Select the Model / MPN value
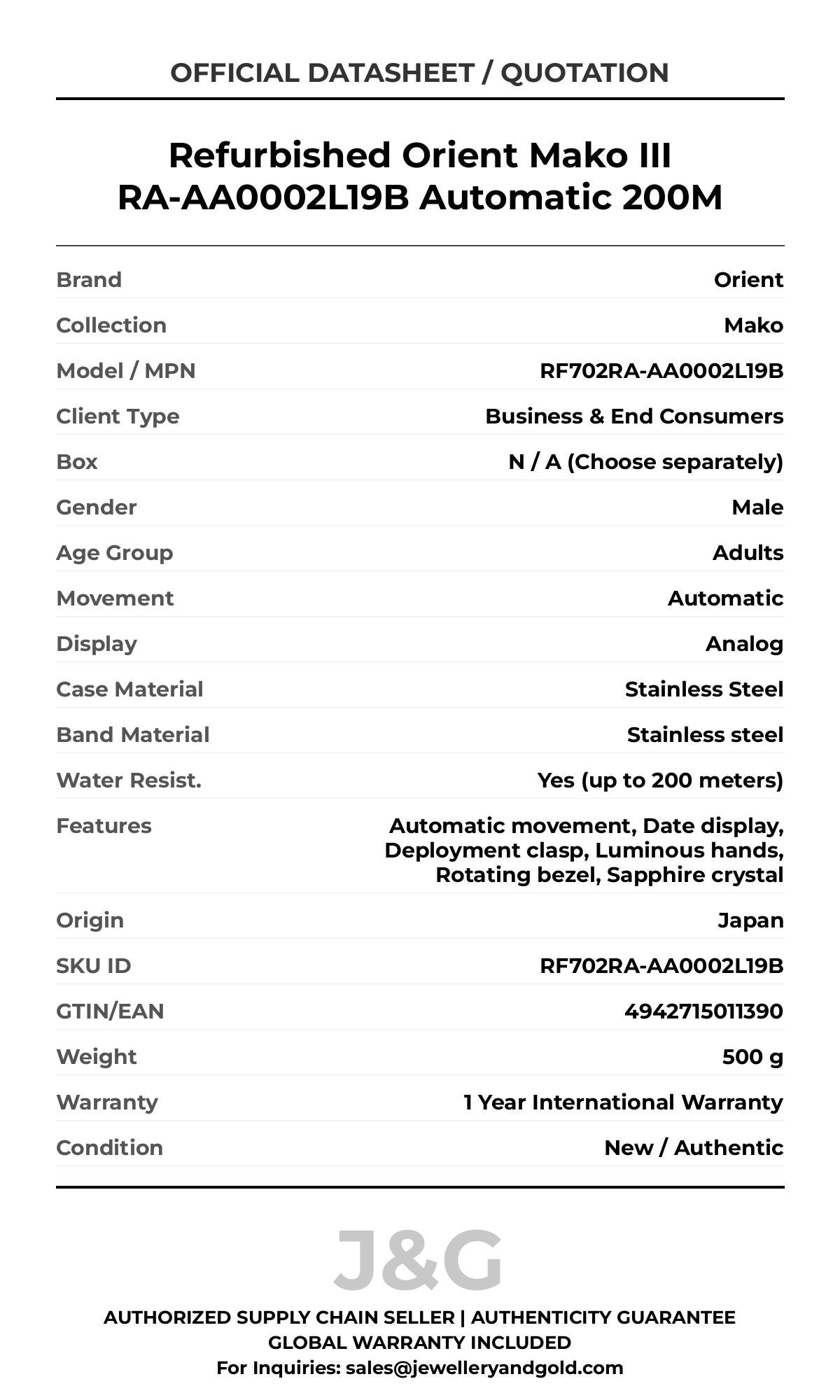840x1400 pixels. coord(661,371)
